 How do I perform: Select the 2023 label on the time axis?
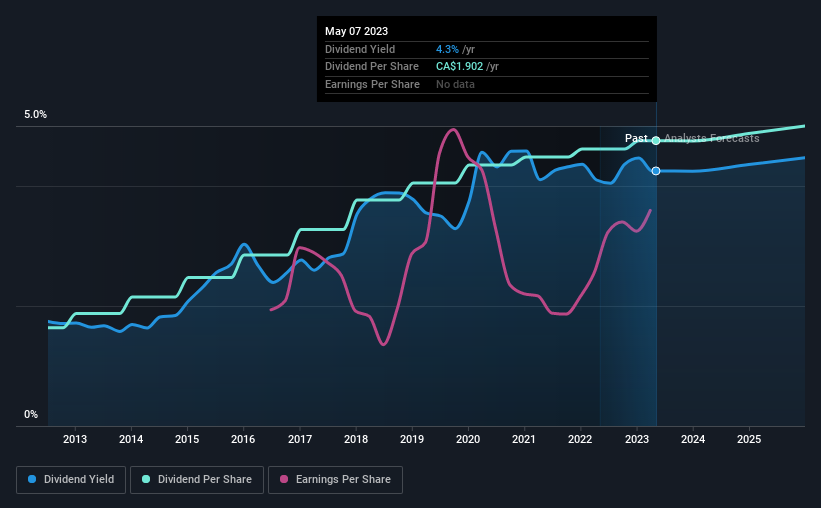point(637,439)
